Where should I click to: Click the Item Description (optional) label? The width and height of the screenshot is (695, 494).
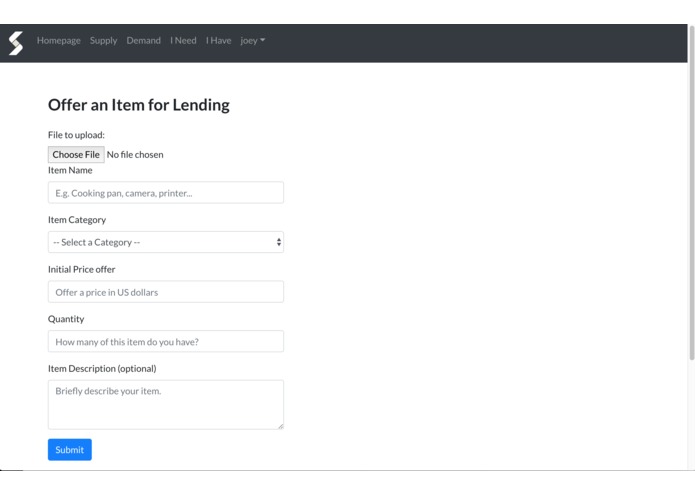click(102, 369)
